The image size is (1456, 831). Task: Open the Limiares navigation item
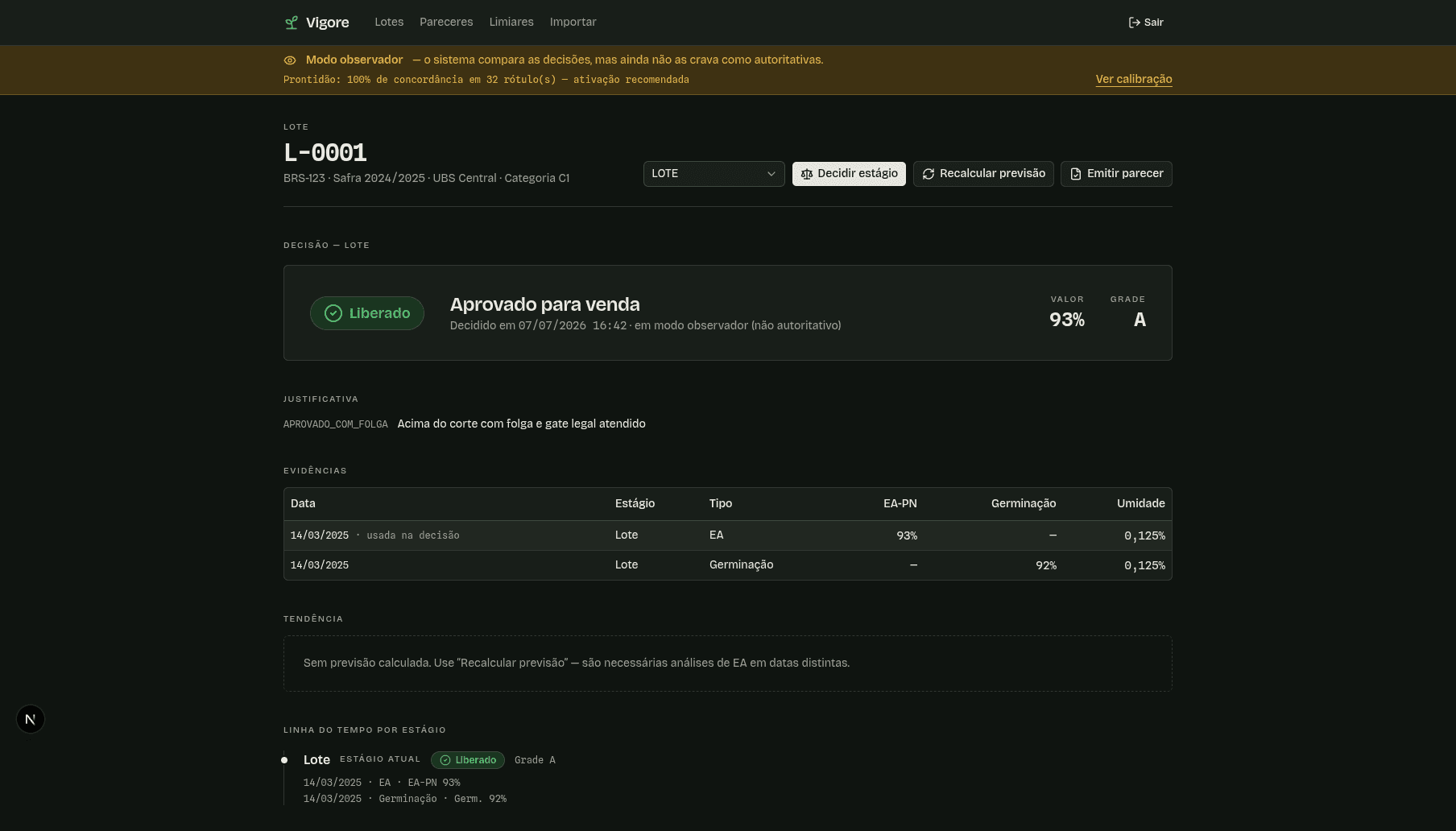point(511,23)
